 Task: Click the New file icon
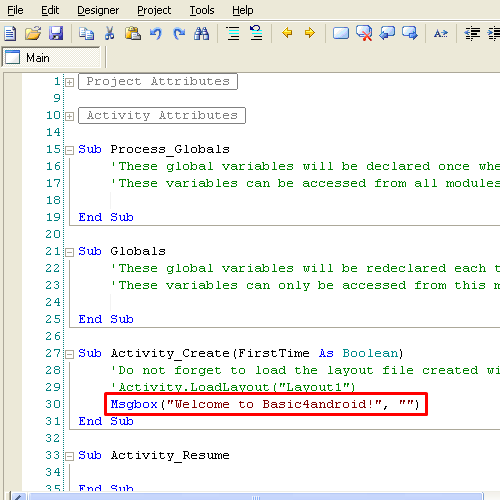[x=10, y=33]
